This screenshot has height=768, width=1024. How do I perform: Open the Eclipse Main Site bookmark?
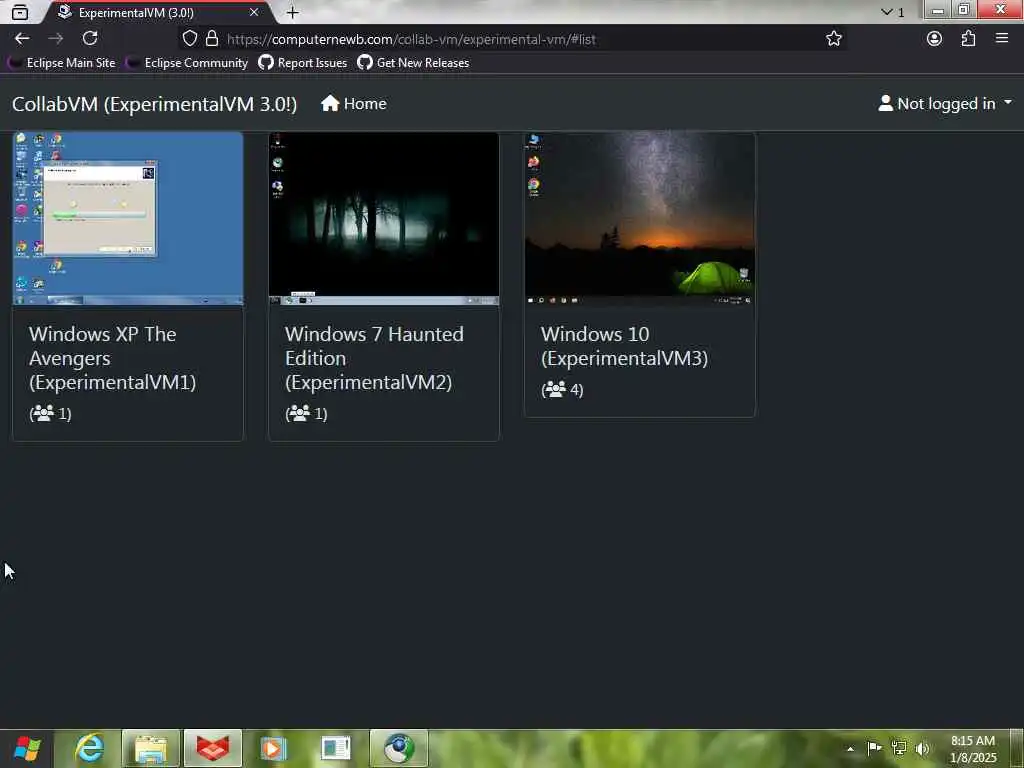click(62, 63)
